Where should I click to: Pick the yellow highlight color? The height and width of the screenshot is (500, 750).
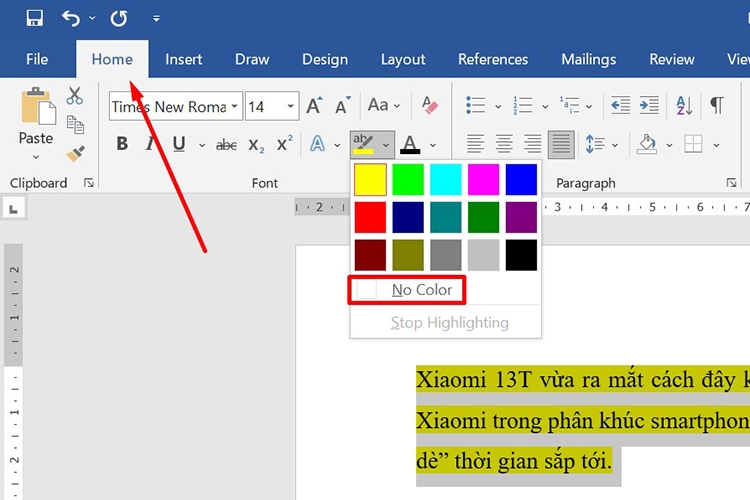[x=370, y=179]
